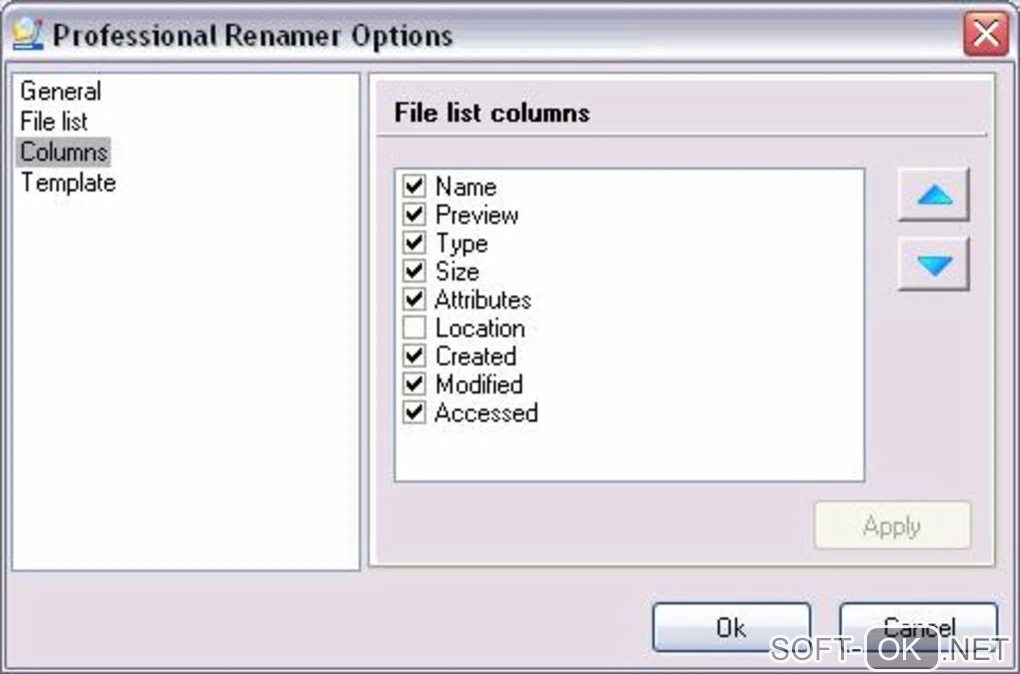Select Columns in the options sidebar

[64, 152]
